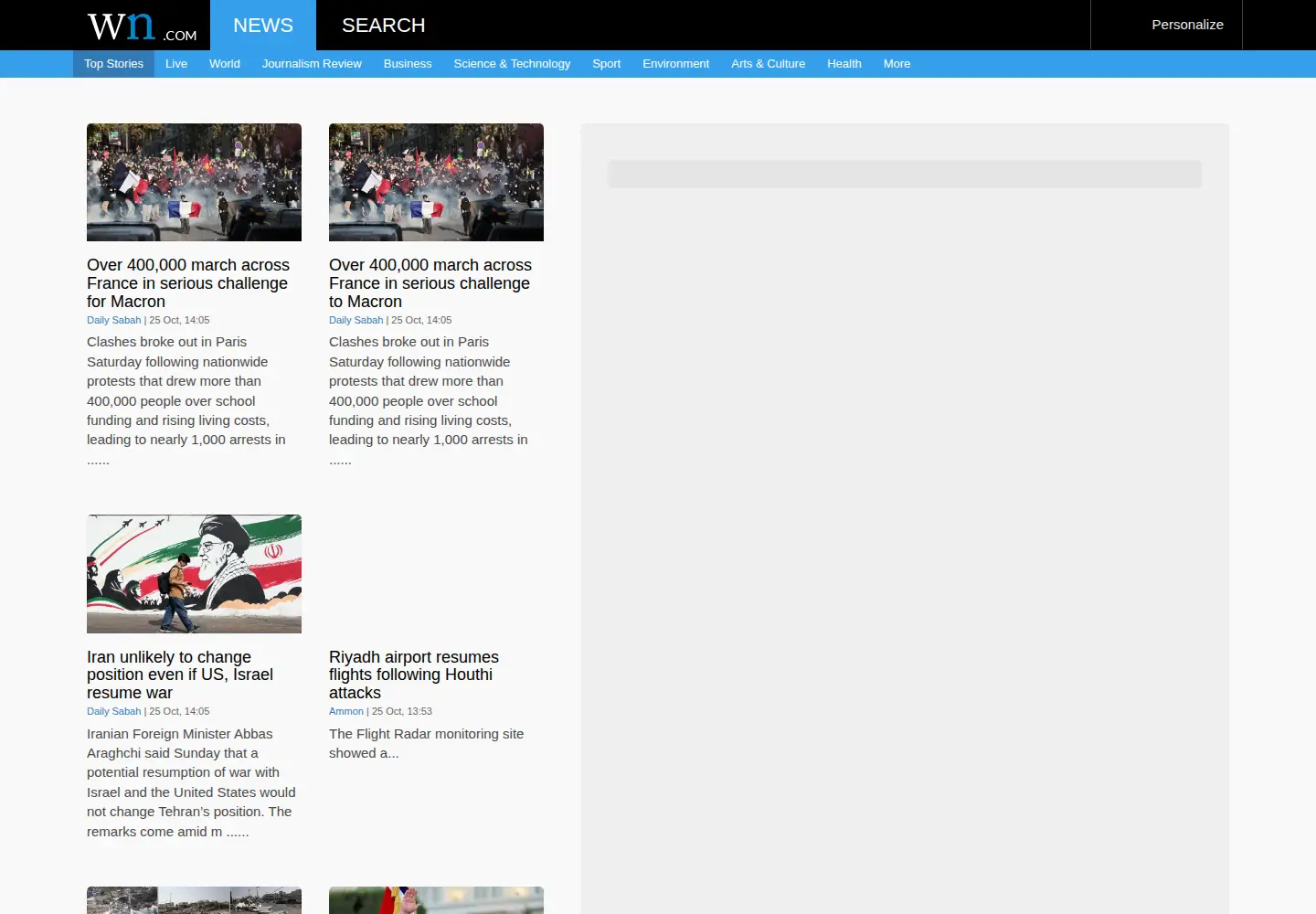Click the Clashes summary under the 'for Macron' headline

point(186,400)
